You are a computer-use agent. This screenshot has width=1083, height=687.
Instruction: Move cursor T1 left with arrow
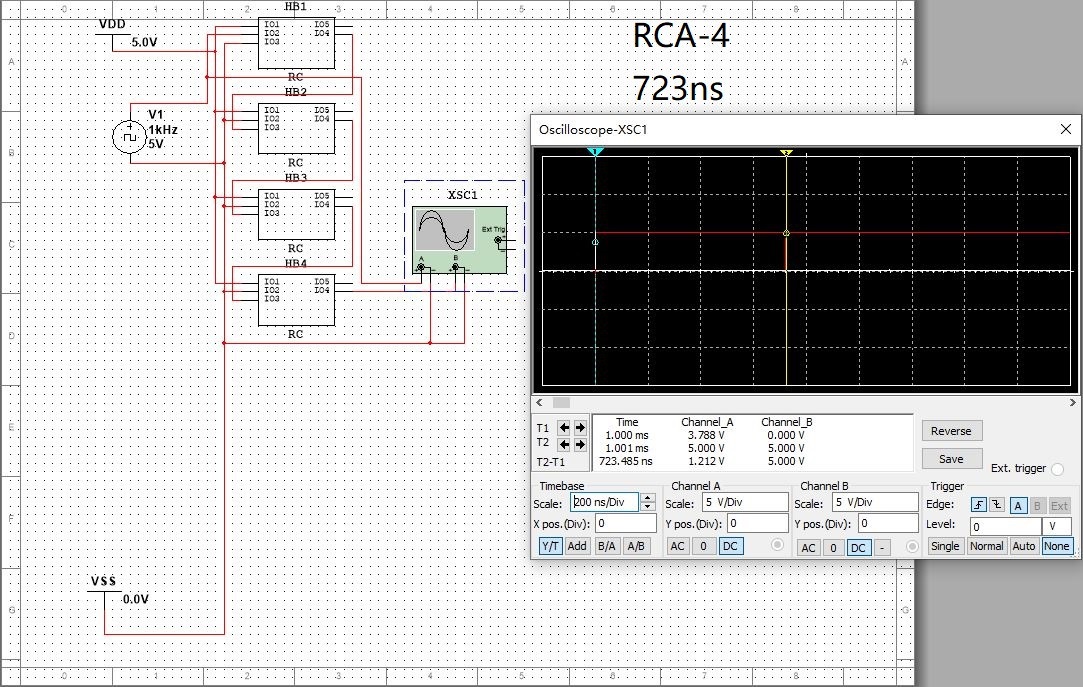pos(564,427)
